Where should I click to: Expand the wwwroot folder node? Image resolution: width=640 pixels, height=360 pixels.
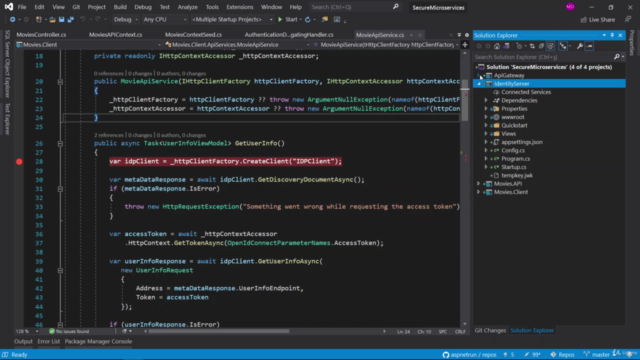pos(486,117)
